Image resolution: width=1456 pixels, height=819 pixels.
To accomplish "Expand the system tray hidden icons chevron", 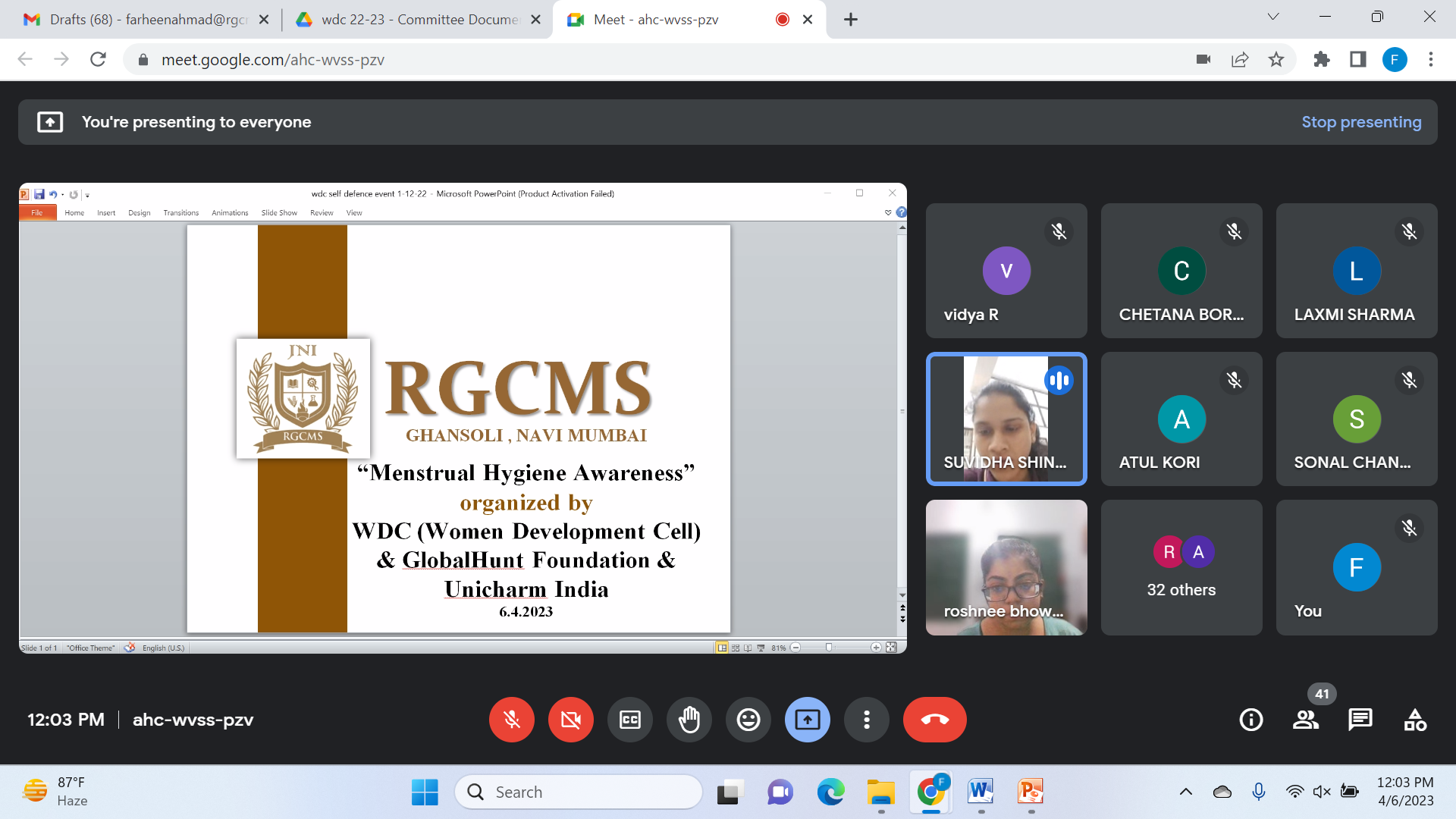I will coord(1185,792).
